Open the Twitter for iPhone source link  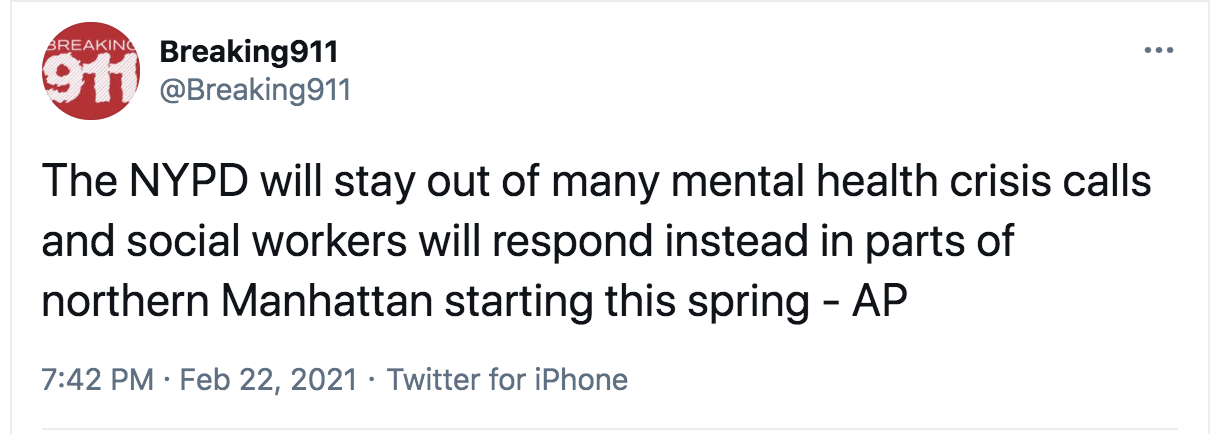[x=506, y=380]
